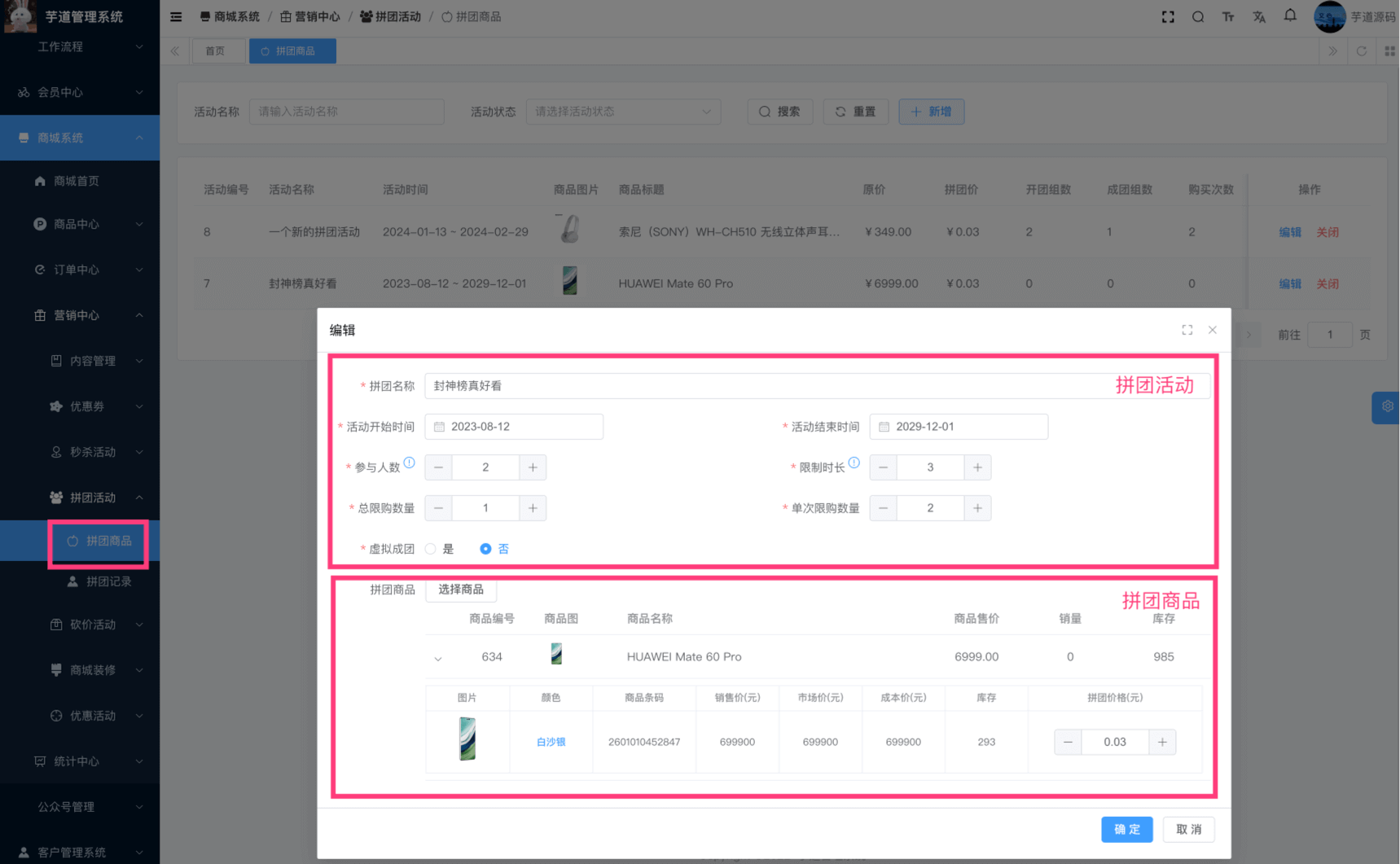This screenshot has height=864, width=1400.
Task: Click the language translate icon
Action: 1259,17
